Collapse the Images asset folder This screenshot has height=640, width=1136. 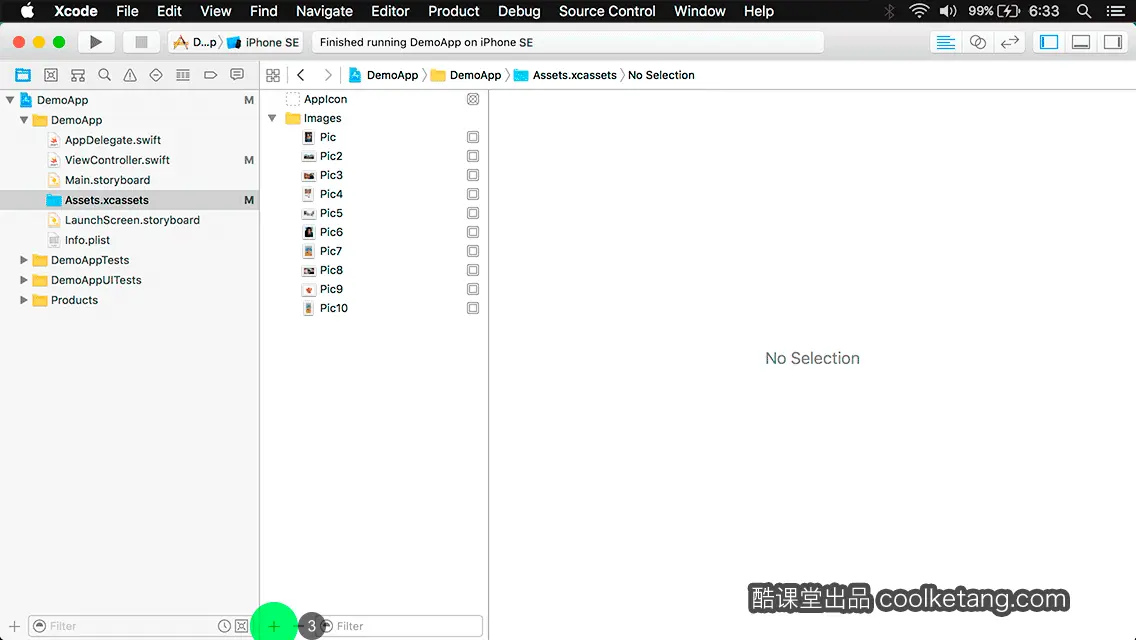point(272,117)
